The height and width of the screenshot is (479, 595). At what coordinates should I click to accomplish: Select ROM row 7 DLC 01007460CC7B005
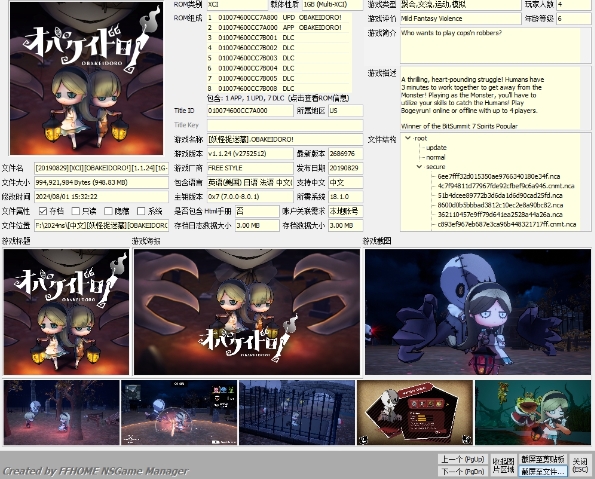(x=279, y=79)
